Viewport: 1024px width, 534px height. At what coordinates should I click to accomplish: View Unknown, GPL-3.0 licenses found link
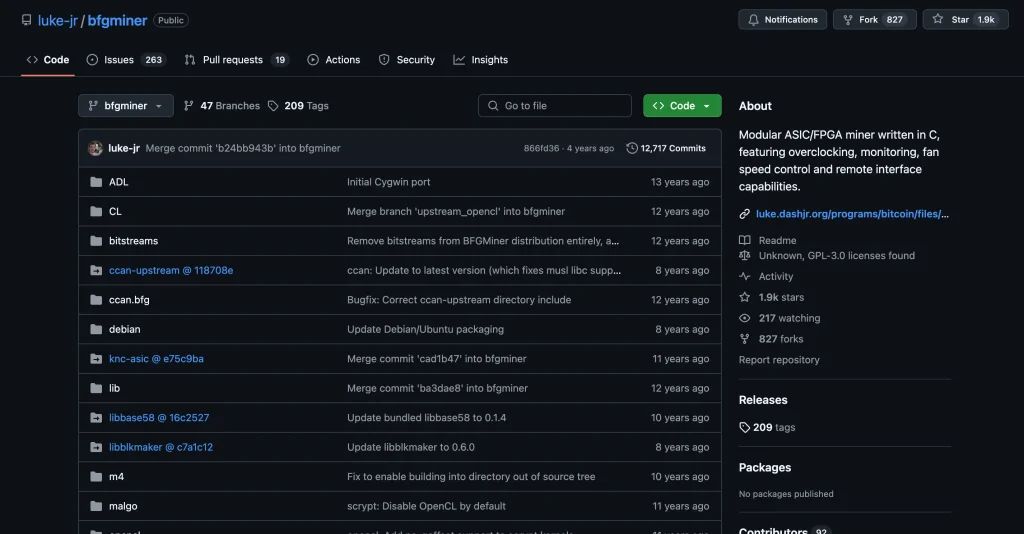837,255
